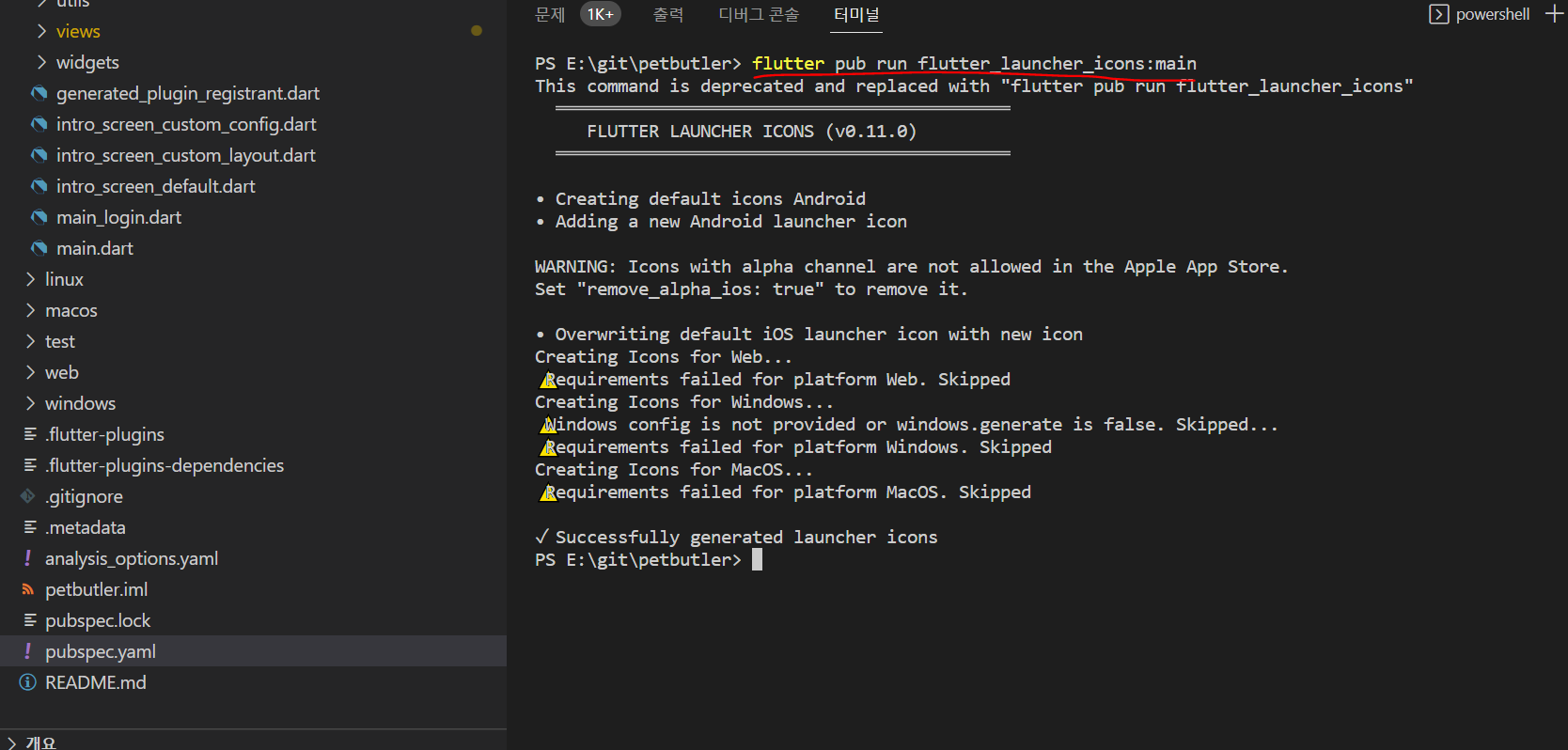Expand the views folder chevron

click(41, 31)
